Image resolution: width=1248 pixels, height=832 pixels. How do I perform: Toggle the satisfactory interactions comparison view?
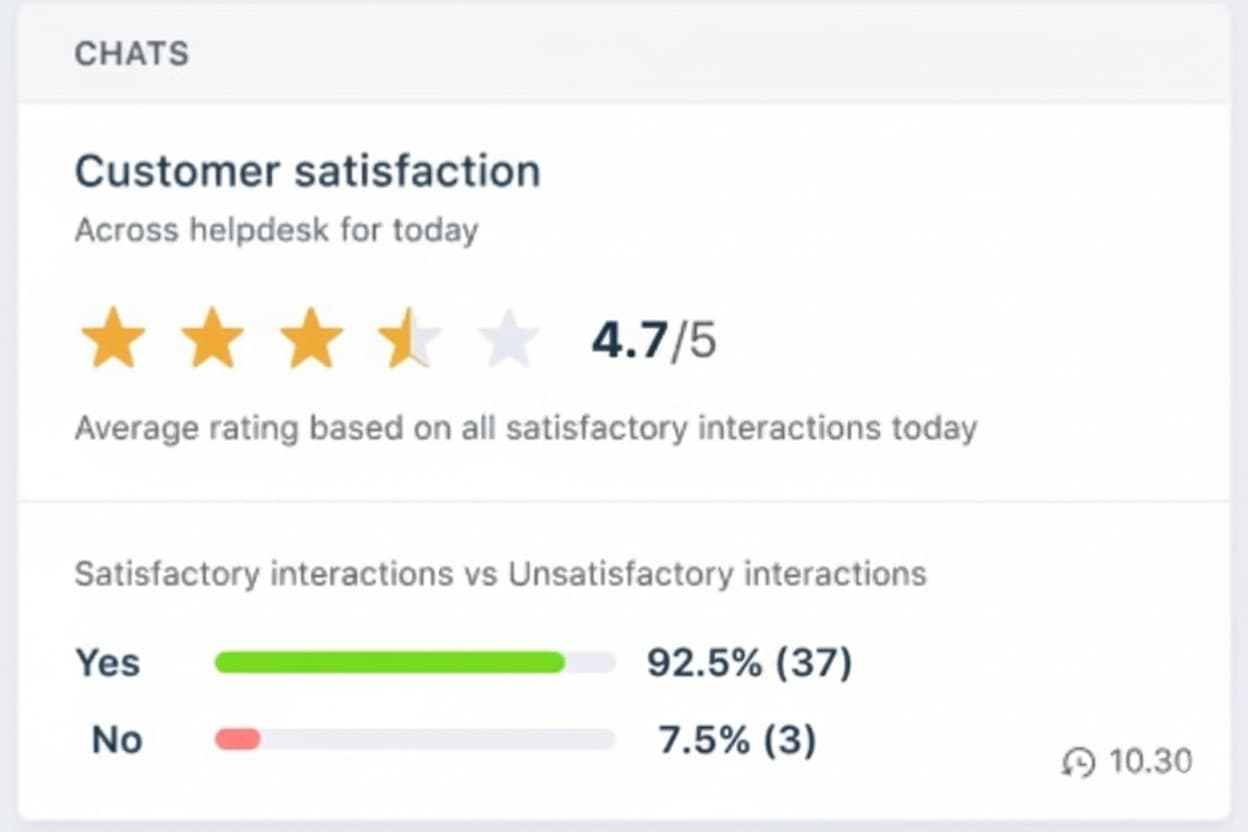500,573
